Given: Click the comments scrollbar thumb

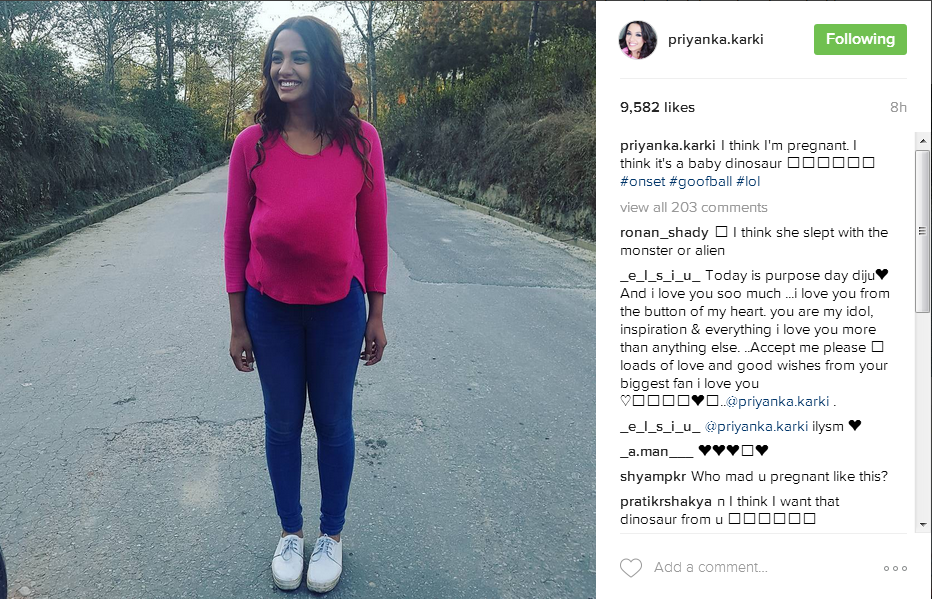Looking at the screenshot, I should 922,231.
